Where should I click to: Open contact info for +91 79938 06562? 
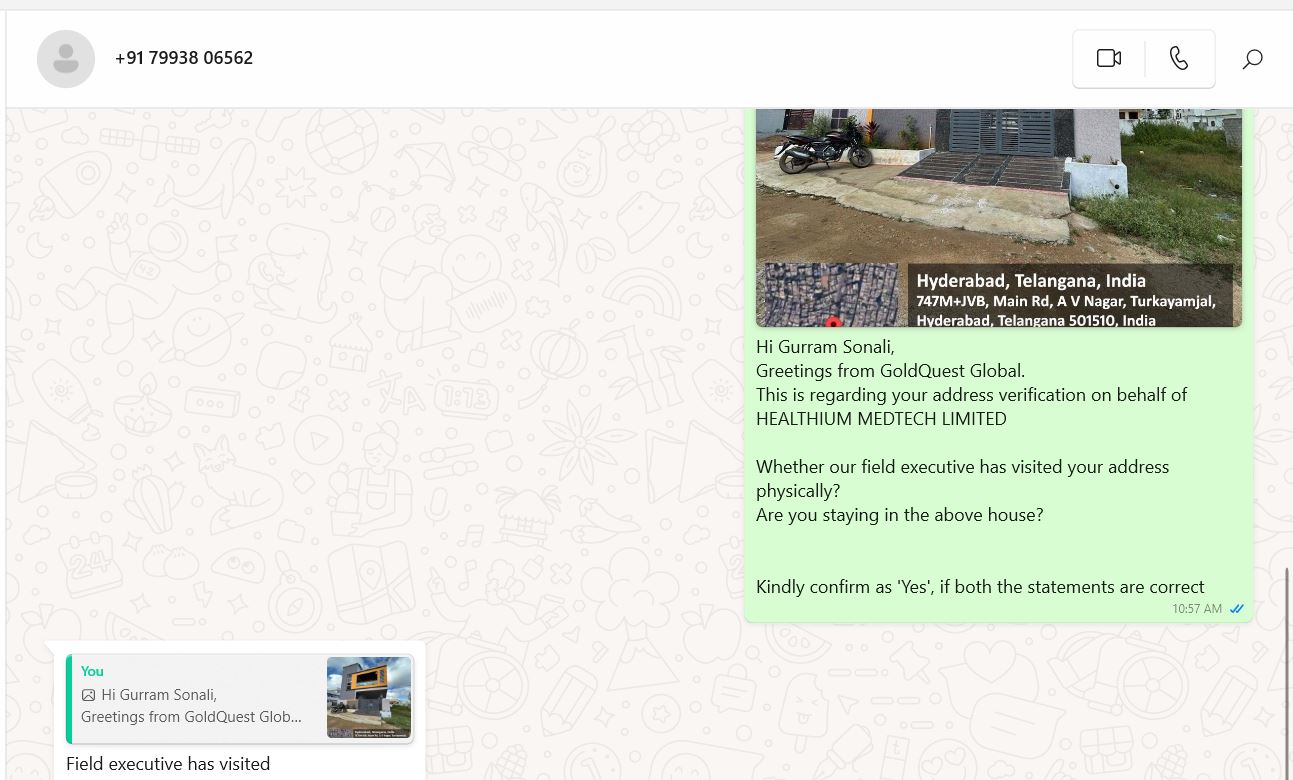click(184, 58)
